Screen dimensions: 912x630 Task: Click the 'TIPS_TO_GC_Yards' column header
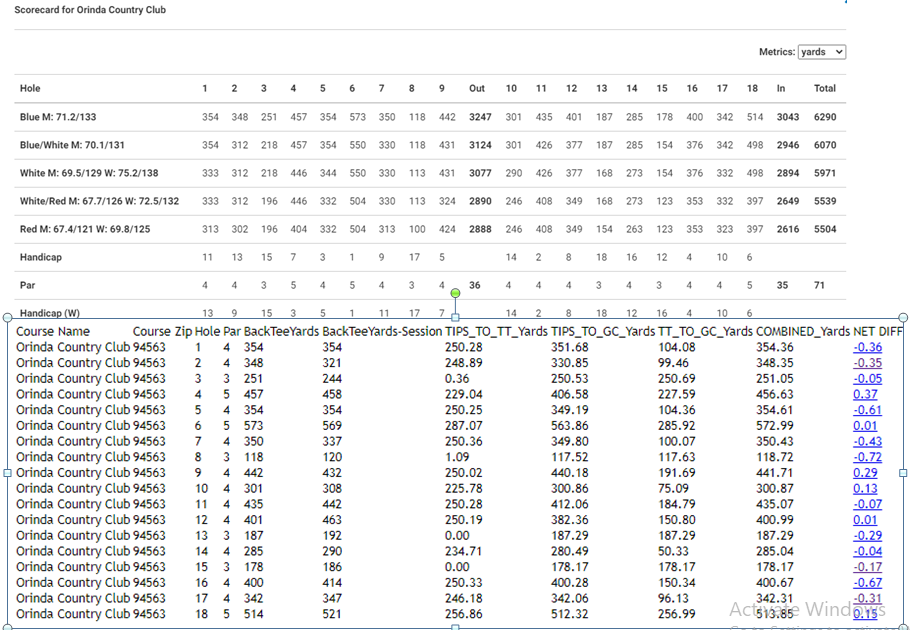click(x=603, y=332)
